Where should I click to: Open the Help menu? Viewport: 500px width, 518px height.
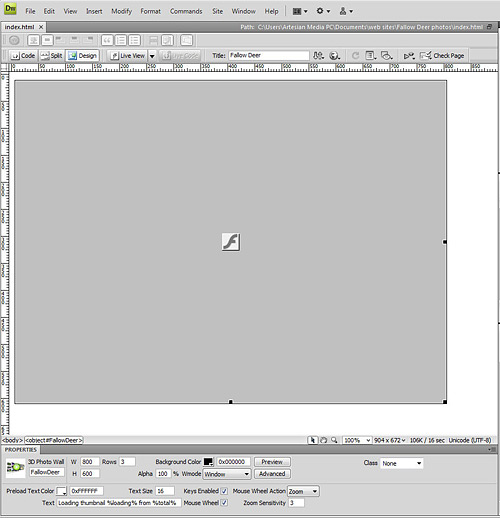coord(271,11)
